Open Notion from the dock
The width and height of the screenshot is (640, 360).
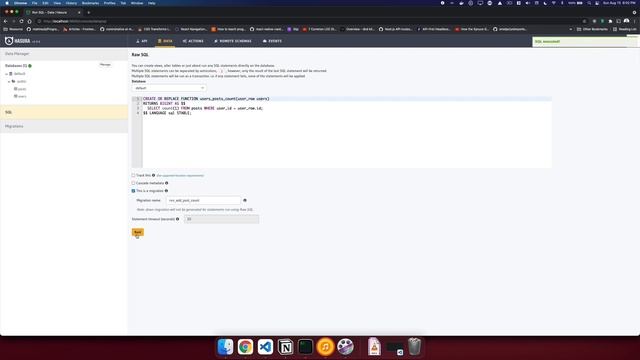coord(285,347)
